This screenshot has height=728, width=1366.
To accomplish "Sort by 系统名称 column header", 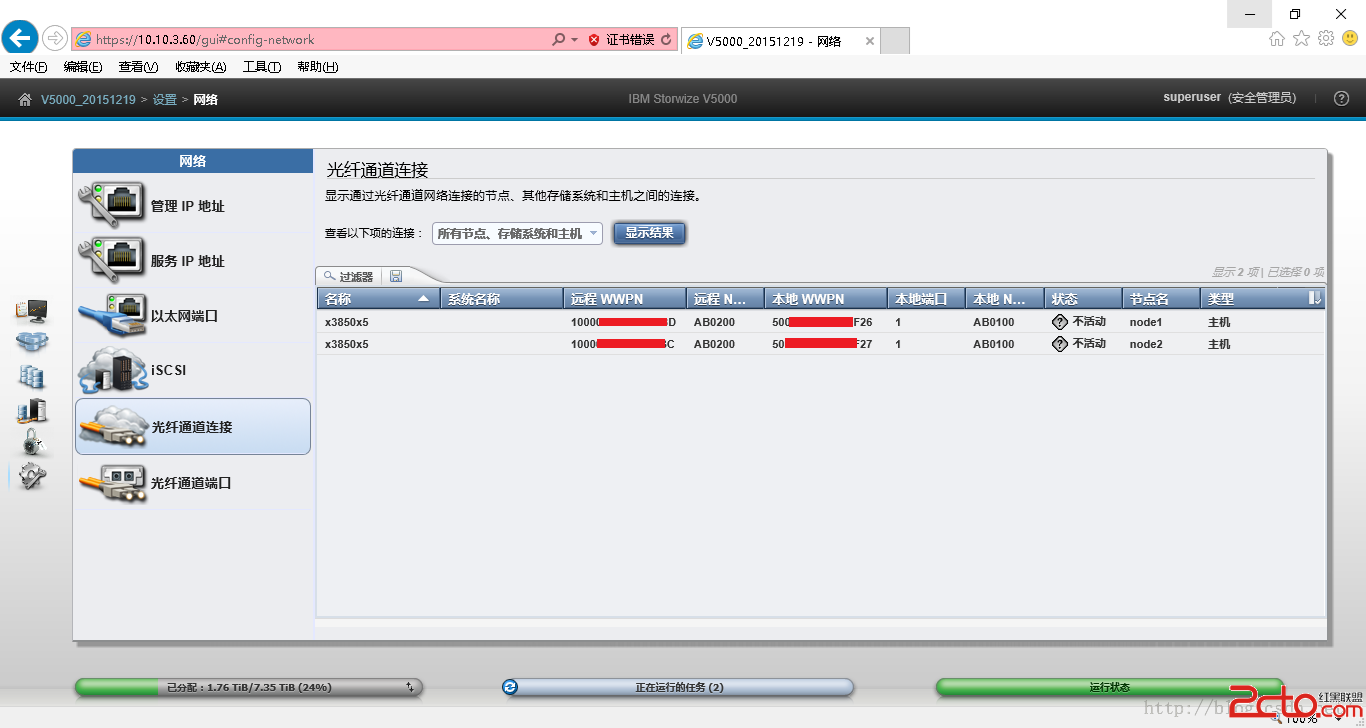I will click(502, 298).
